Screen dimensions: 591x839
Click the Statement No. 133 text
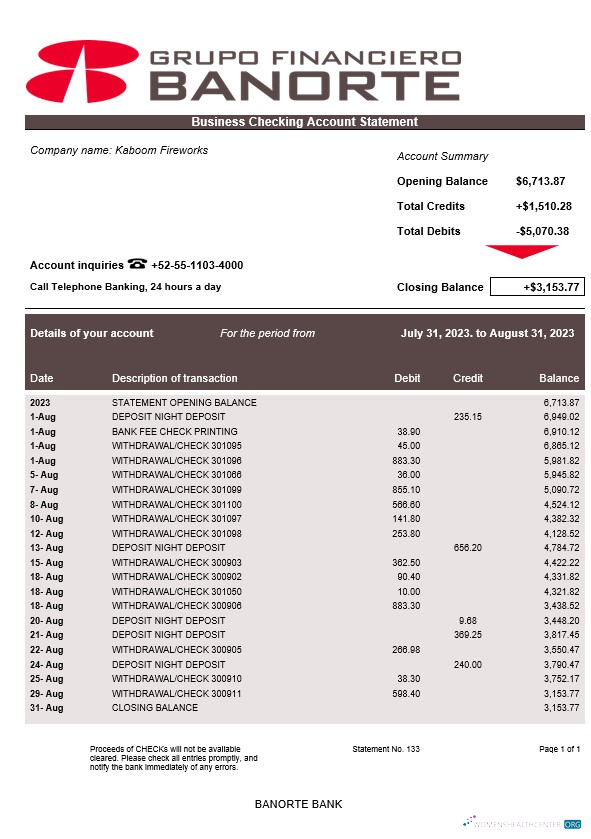tap(386, 749)
